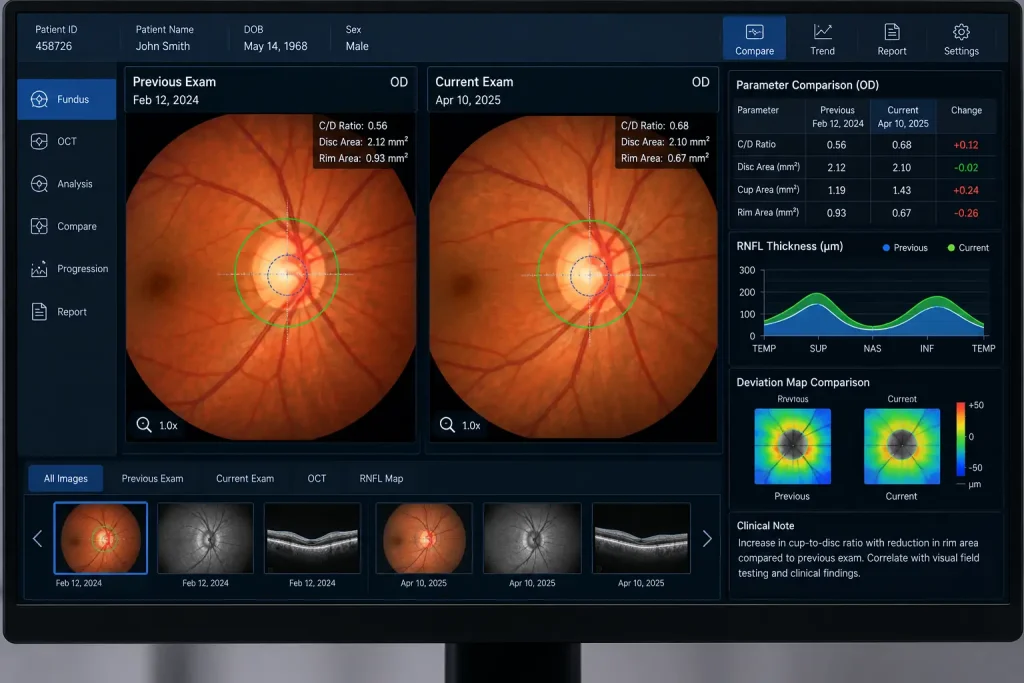Open the Trend graph icon
This screenshot has width=1024, height=683.
click(822, 31)
